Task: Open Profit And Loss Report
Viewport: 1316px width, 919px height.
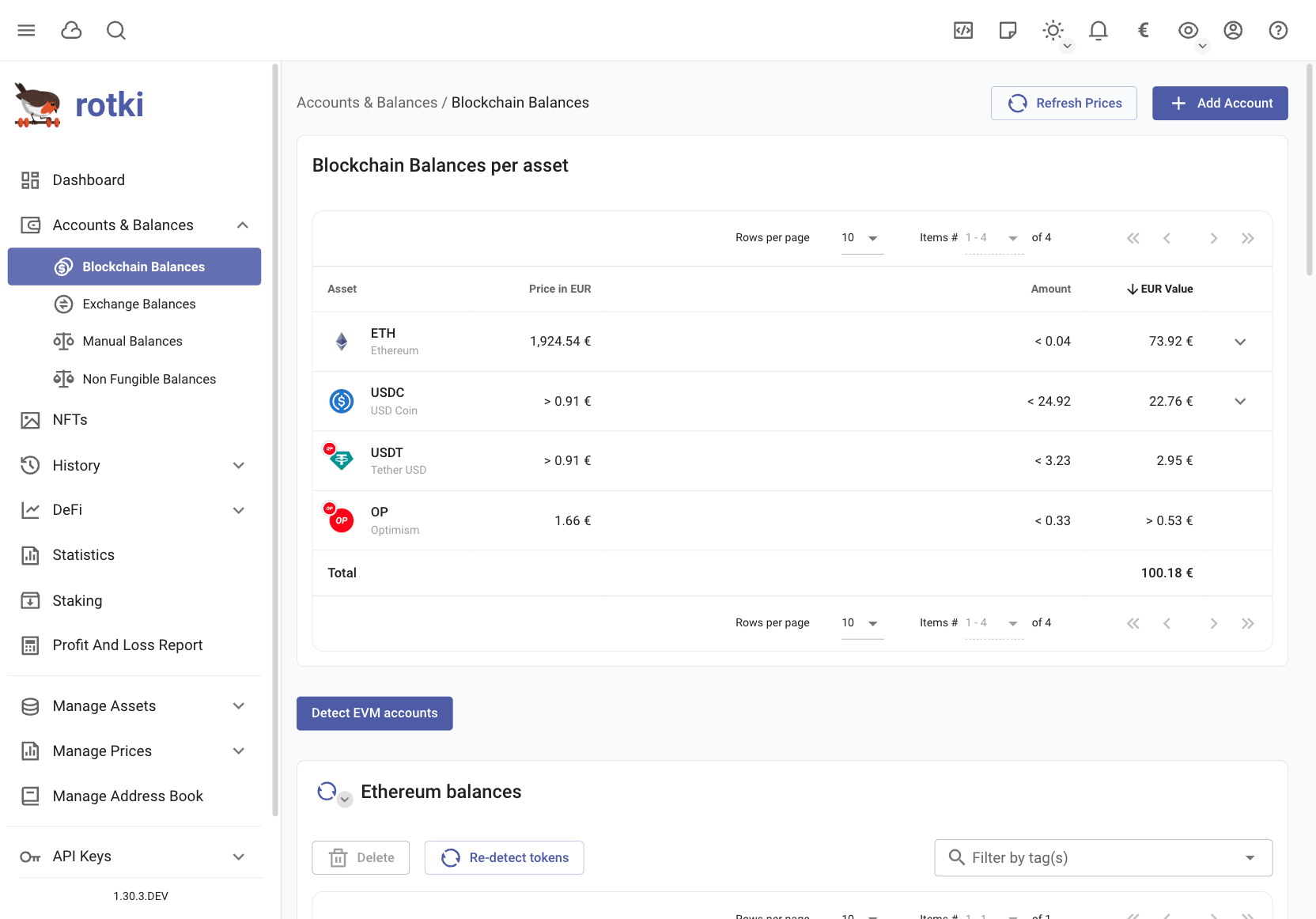Action: click(134, 645)
